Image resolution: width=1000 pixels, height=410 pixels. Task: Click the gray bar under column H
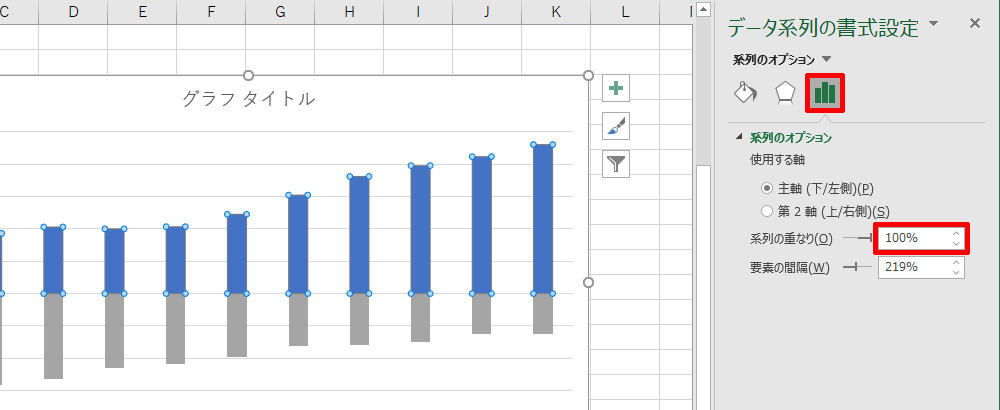(x=359, y=319)
